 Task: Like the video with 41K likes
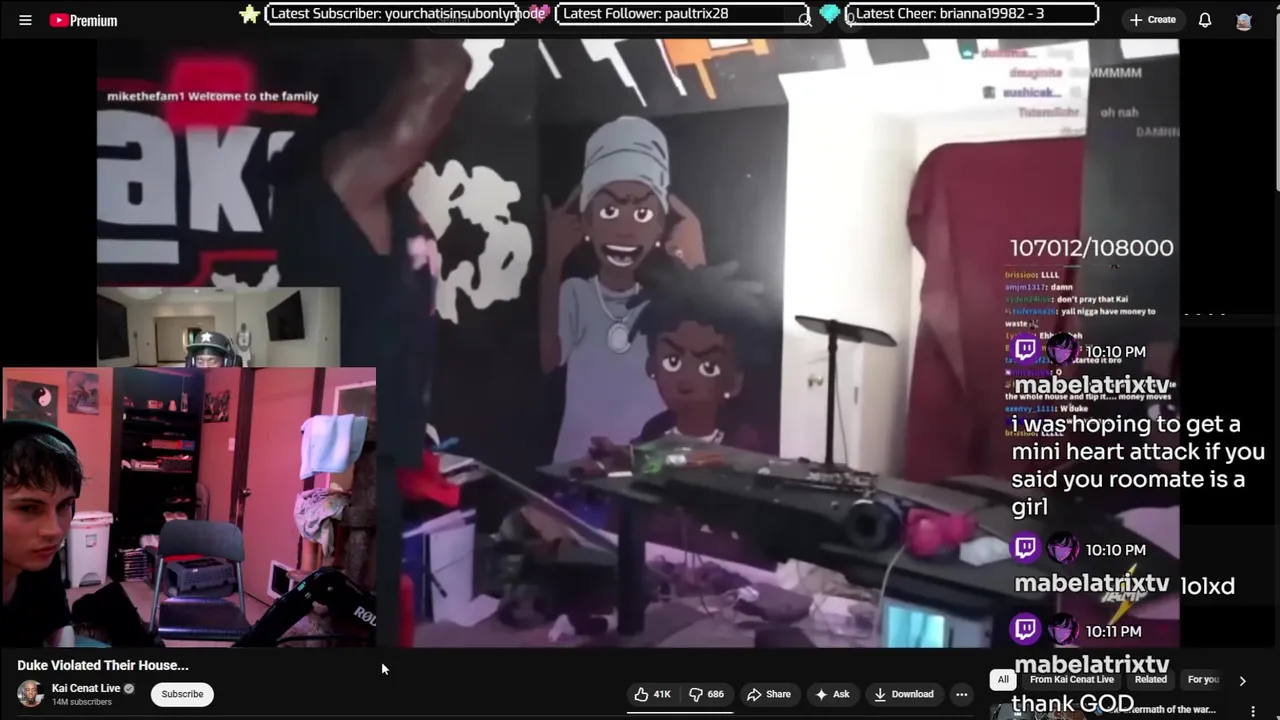click(654, 694)
